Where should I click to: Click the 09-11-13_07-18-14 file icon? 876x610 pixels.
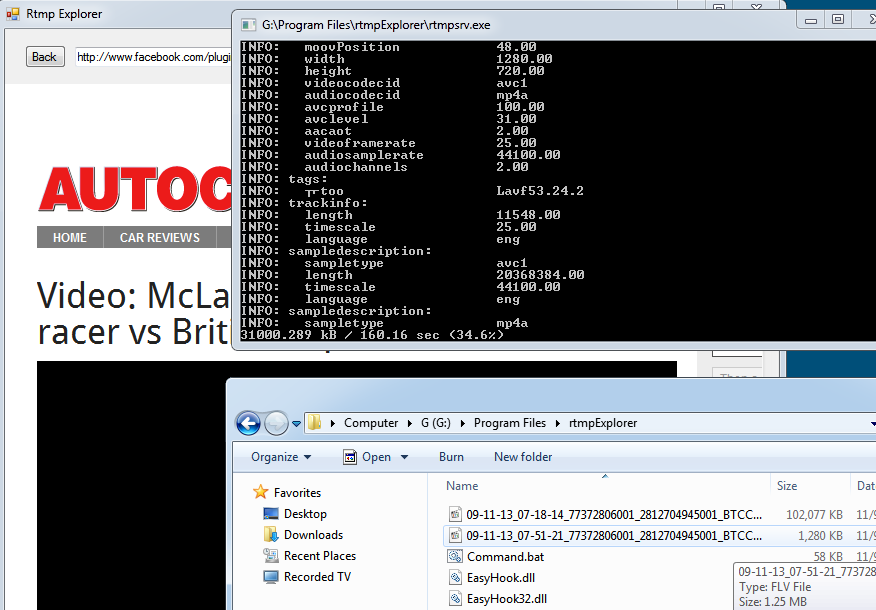click(455, 514)
